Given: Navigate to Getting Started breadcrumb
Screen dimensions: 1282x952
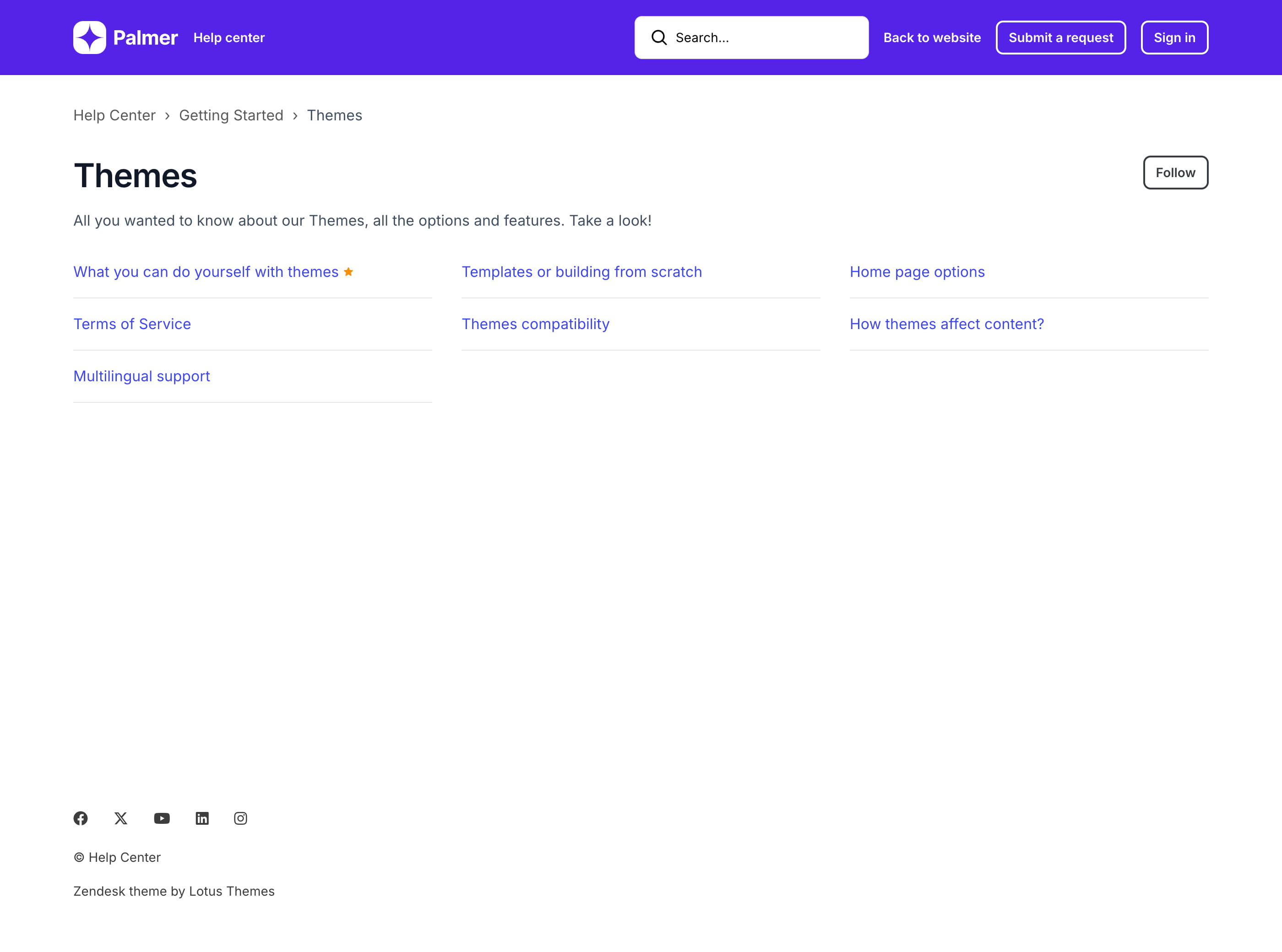Looking at the screenshot, I should (231, 115).
